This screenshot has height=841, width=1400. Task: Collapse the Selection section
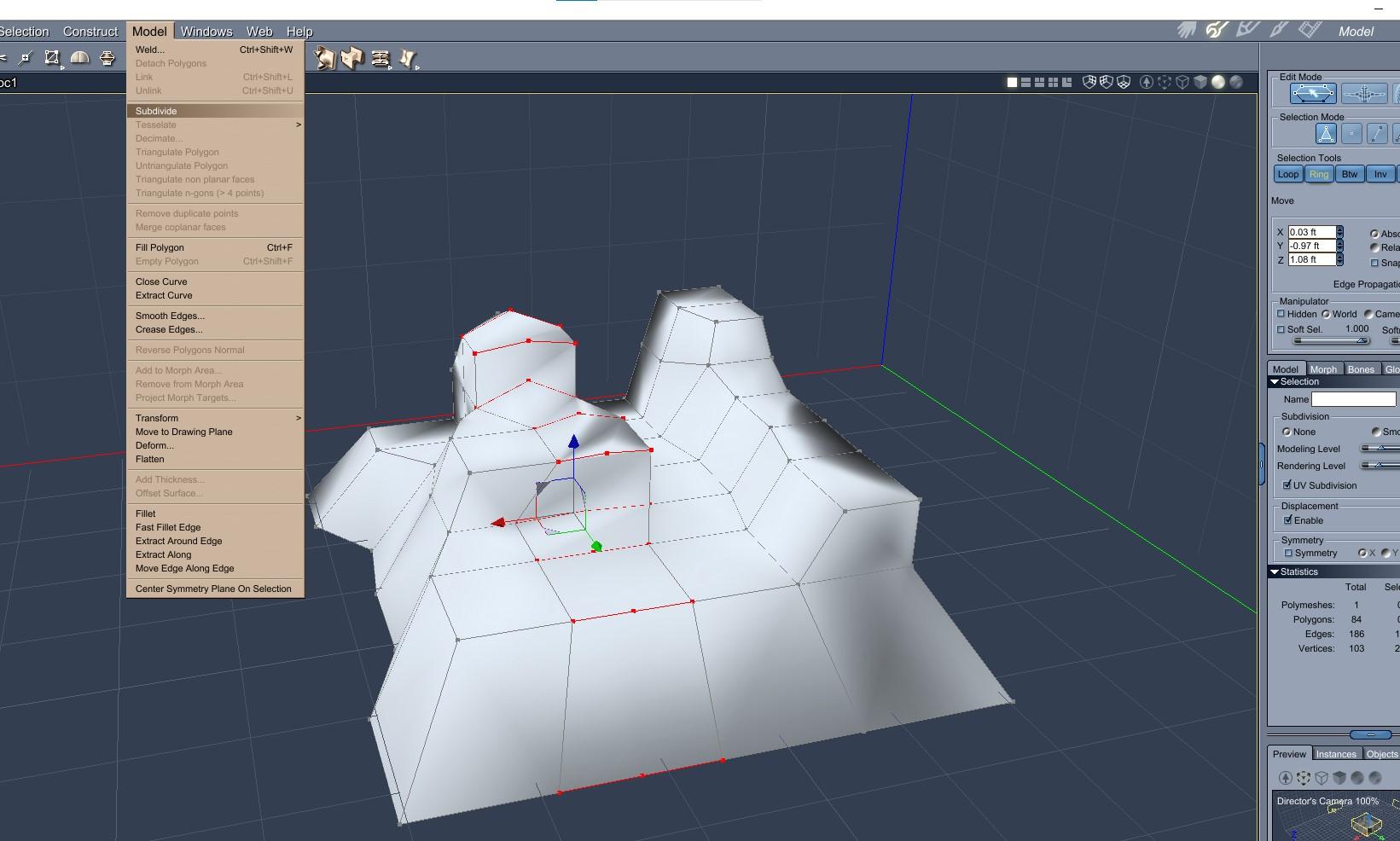(1275, 382)
